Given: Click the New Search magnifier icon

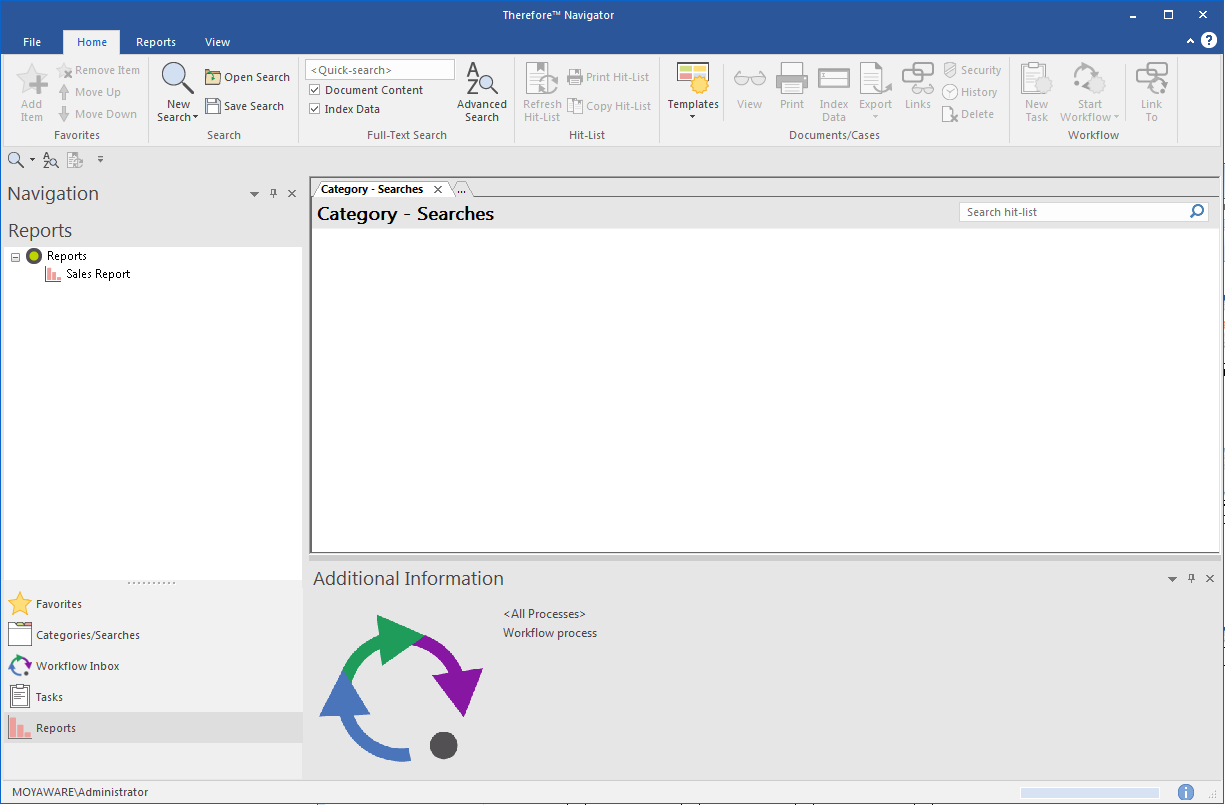Looking at the screenshot, I should click(178, 79).
